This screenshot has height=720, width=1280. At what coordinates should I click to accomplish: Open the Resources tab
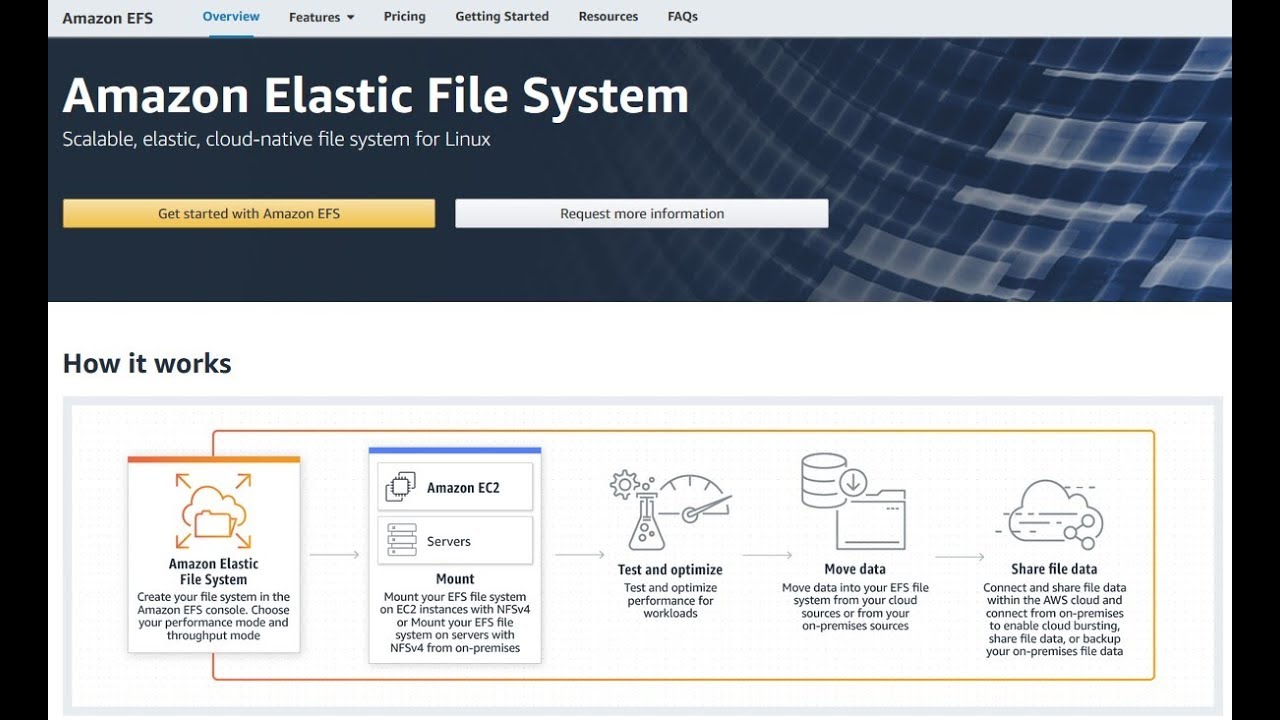coord(608,16)
